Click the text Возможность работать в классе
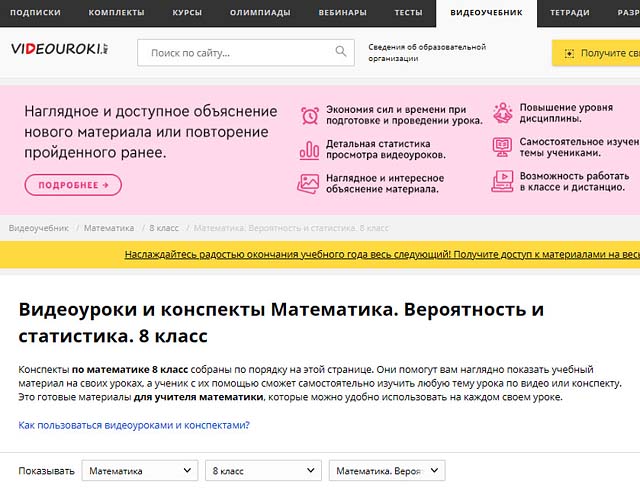Viewport: 640px width, 488px height. 574,182
